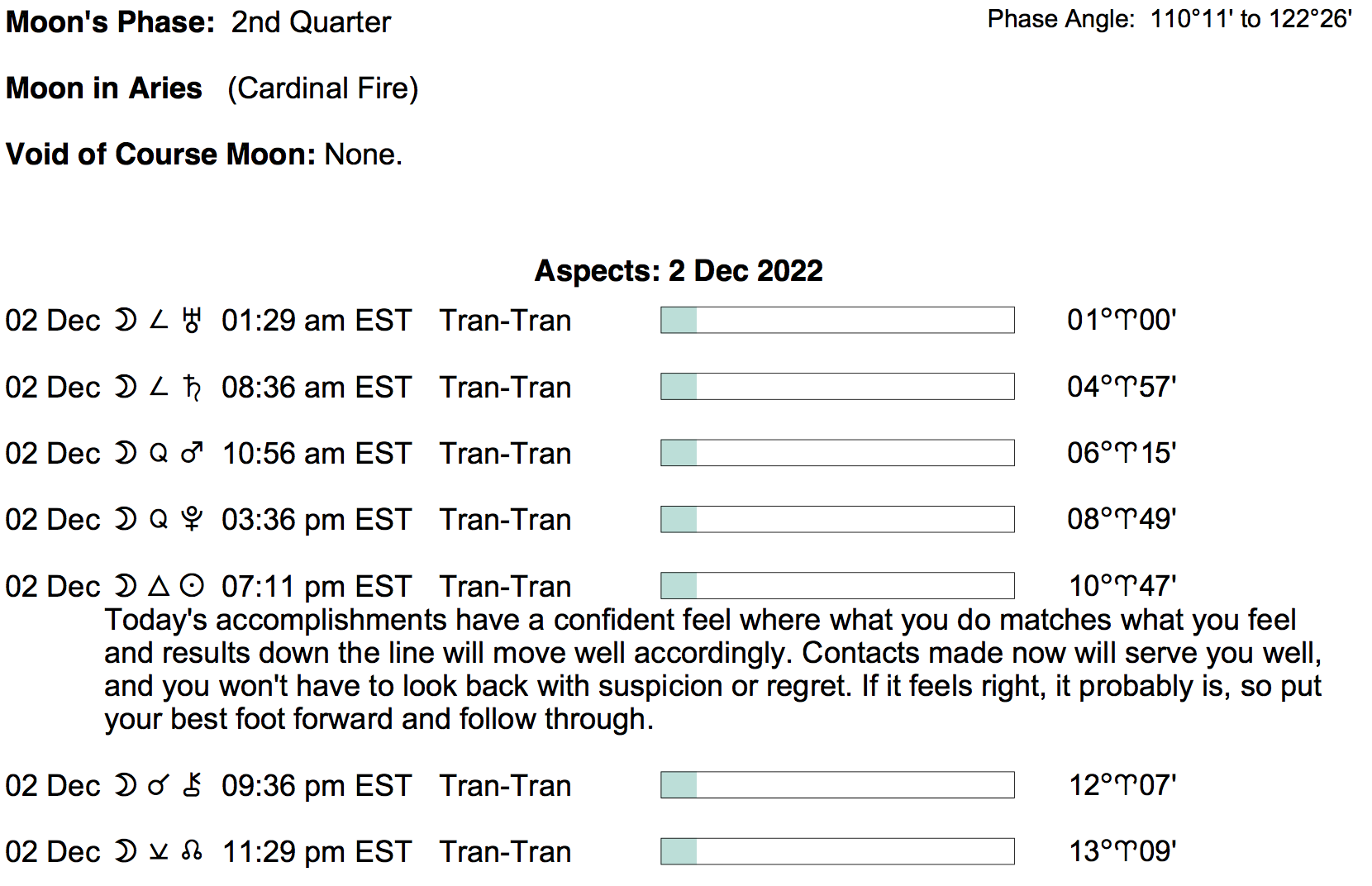
Task: Click the Uranus glyph in the 01:29 am aspect
Action: point(192,321)
